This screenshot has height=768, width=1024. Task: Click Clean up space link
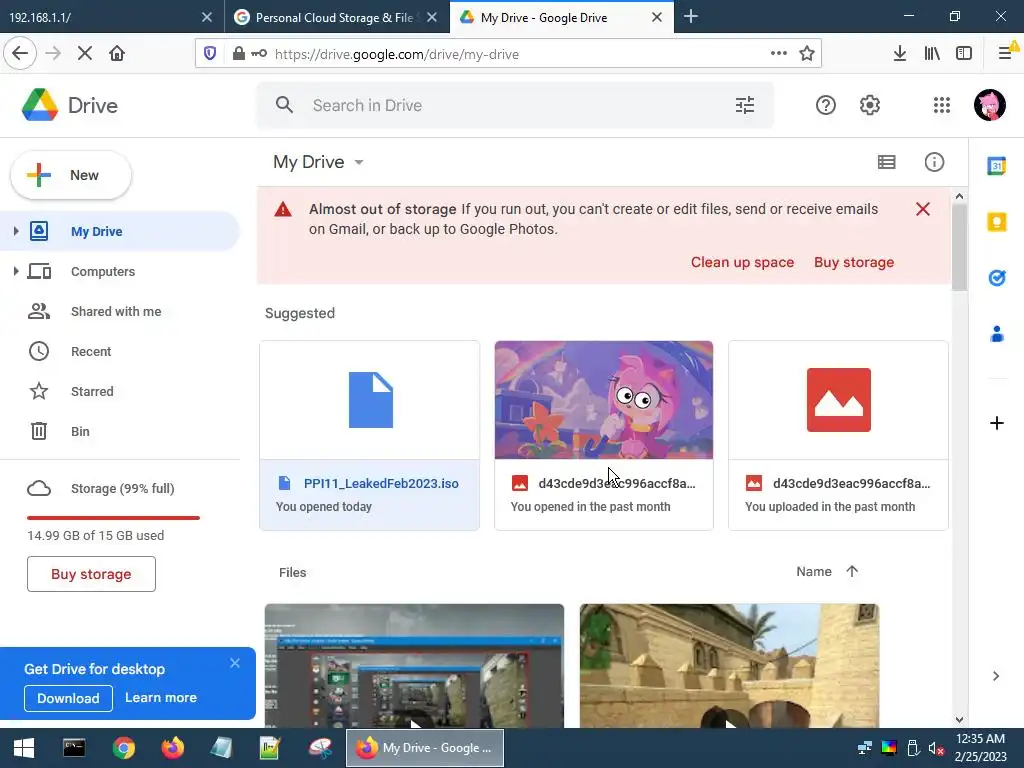(743, 262)
